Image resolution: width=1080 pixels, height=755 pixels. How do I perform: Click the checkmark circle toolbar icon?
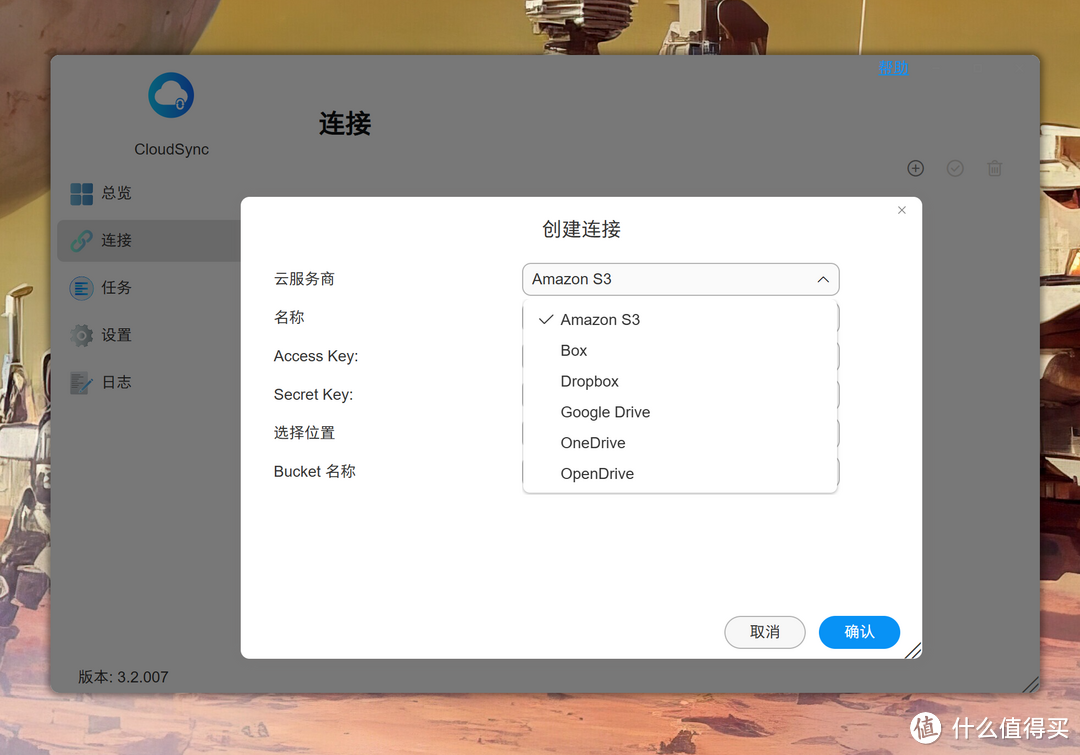[x=955, y=168]
